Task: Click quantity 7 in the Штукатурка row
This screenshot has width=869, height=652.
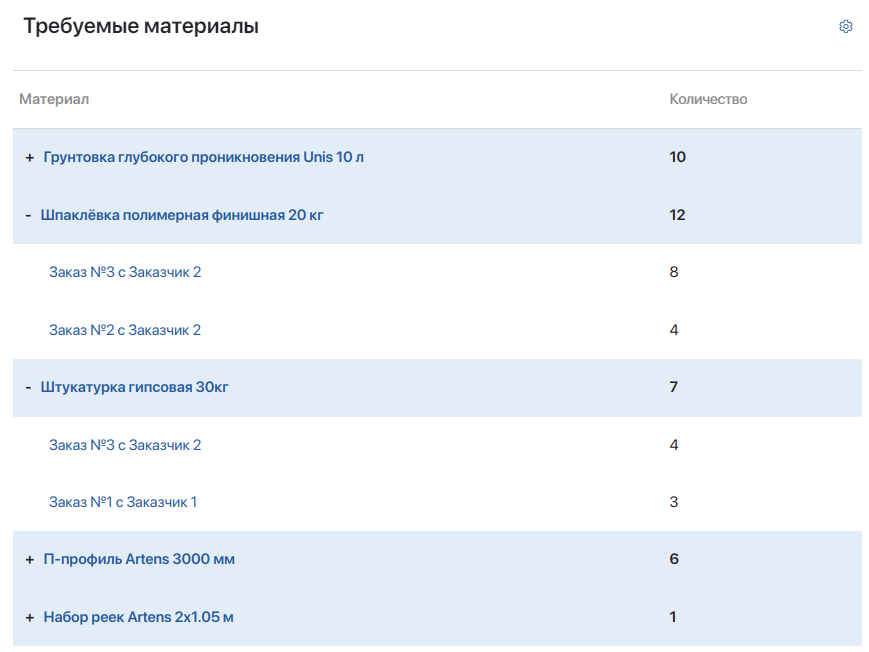Action: click(674, 387)
